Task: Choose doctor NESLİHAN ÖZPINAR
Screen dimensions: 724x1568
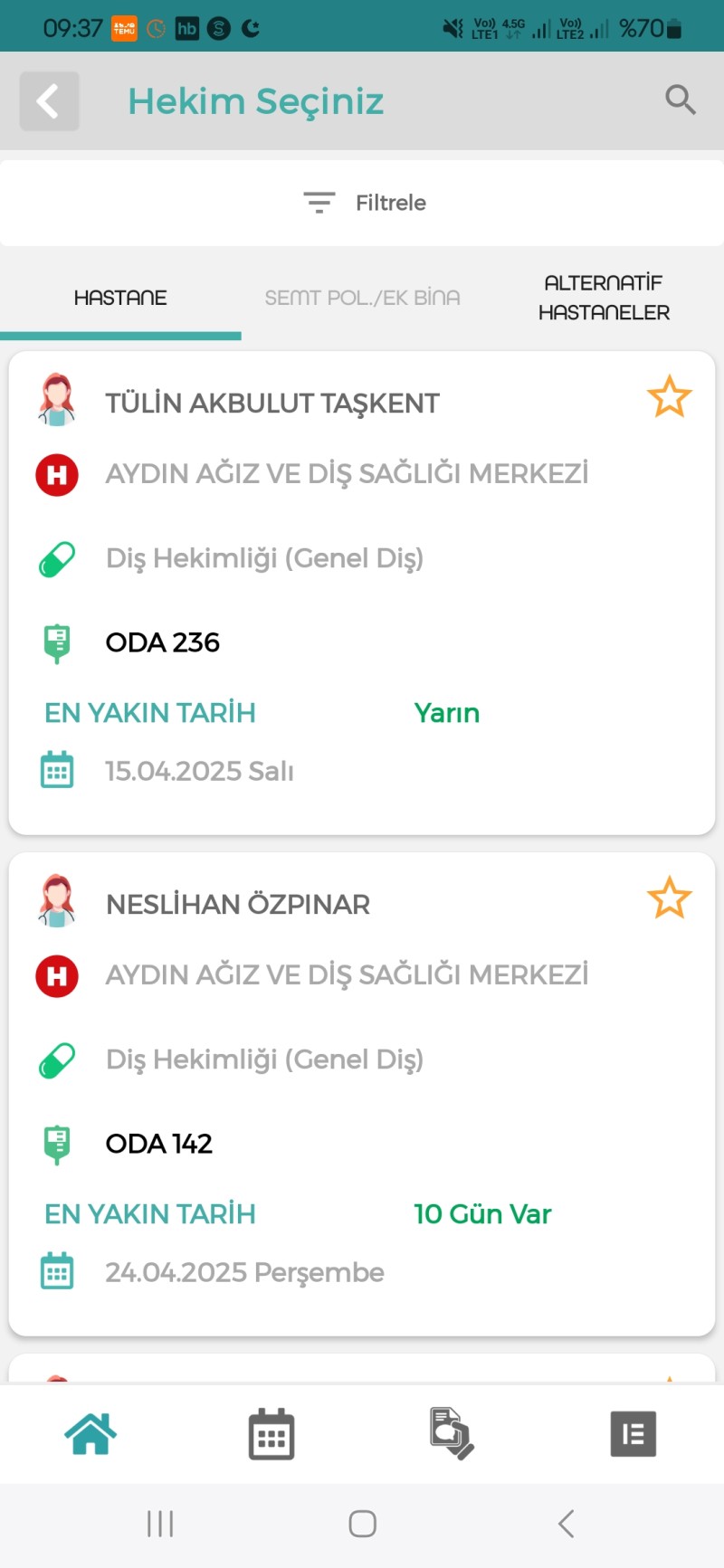Action: 238,905
